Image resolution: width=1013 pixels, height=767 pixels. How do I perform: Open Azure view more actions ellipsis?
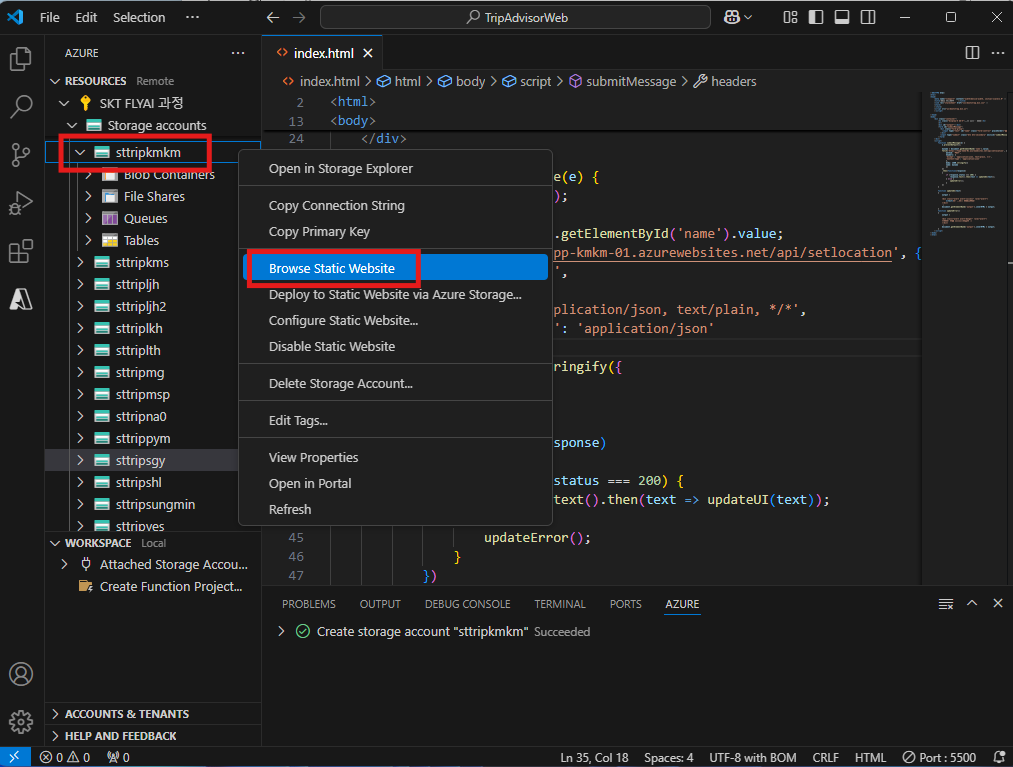(x=238, y=53)
